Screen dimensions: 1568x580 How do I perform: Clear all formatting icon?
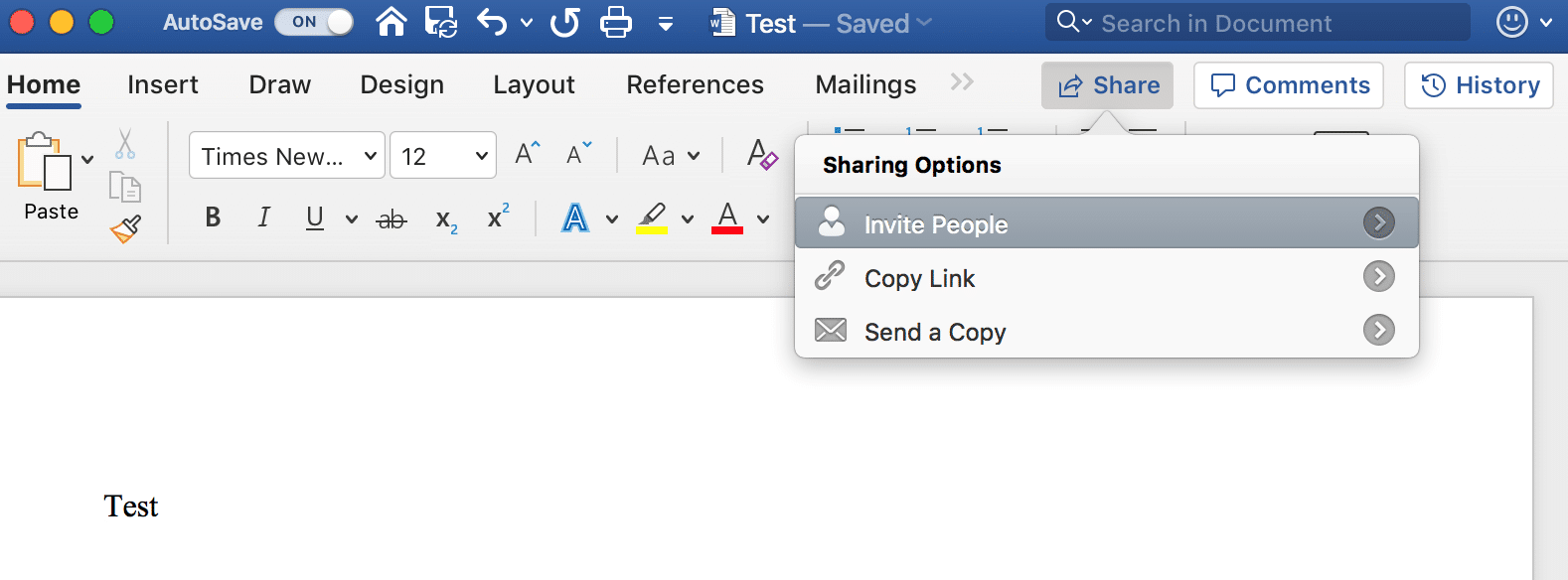click(762, 155)
